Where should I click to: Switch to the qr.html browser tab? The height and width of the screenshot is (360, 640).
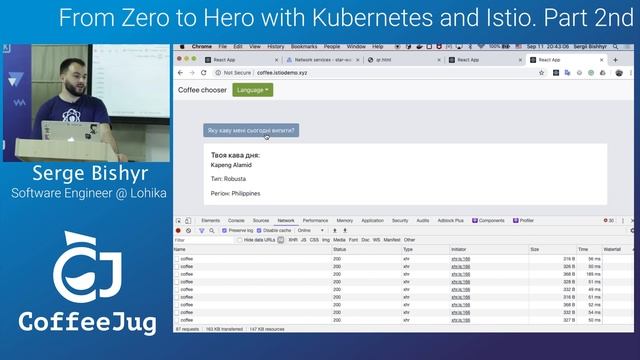(404, 60)
